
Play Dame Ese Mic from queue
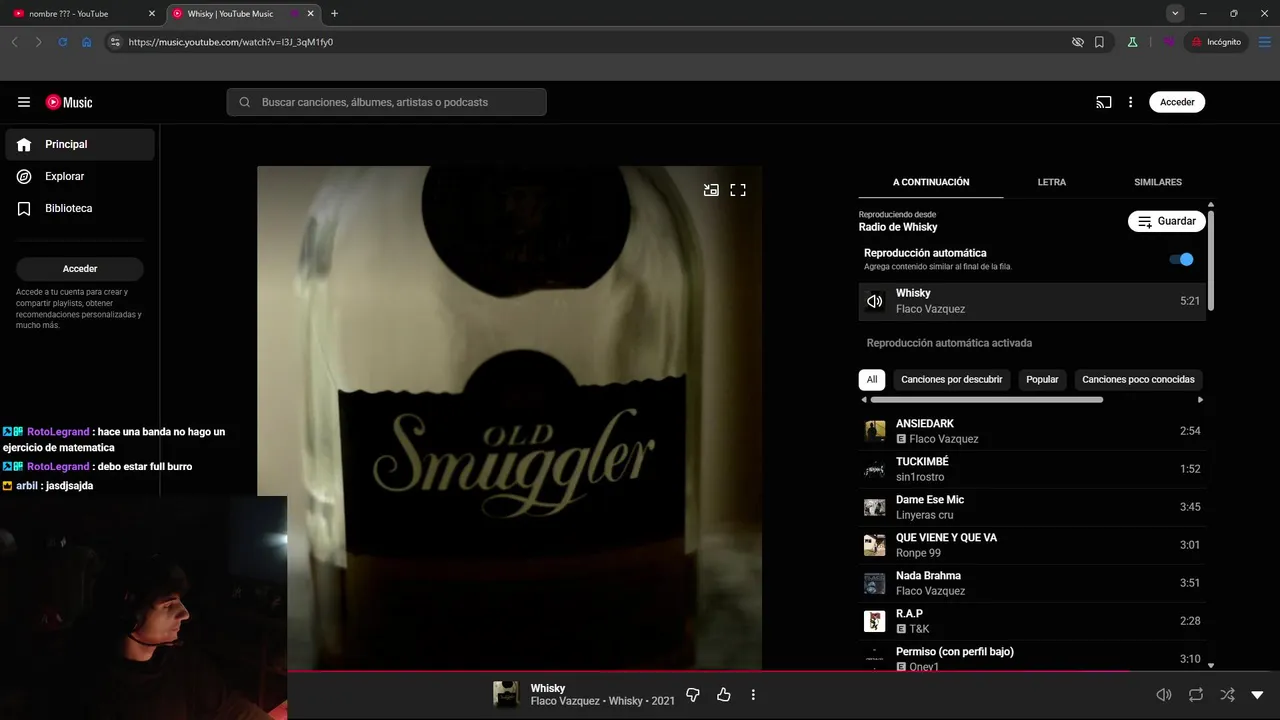click(x=1032, y=507)
